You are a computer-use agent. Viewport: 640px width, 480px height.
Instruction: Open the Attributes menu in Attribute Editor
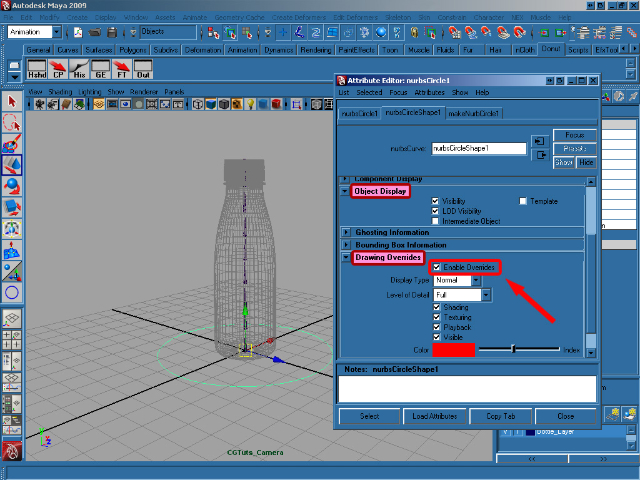[430, 92]
